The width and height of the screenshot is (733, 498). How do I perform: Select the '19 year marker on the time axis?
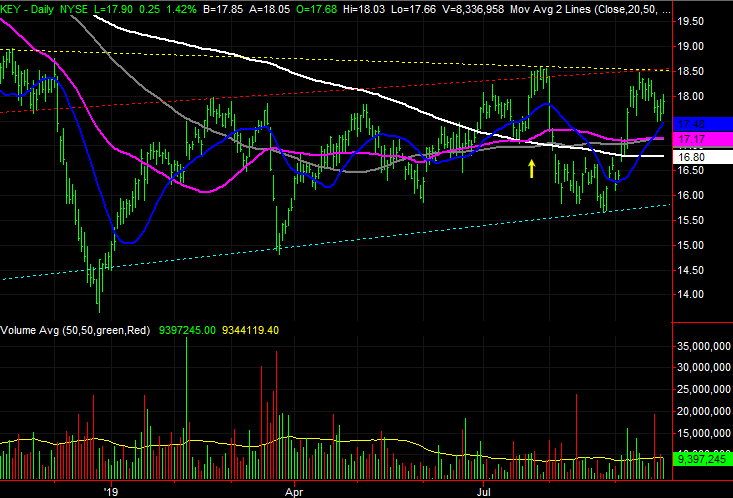110,492
